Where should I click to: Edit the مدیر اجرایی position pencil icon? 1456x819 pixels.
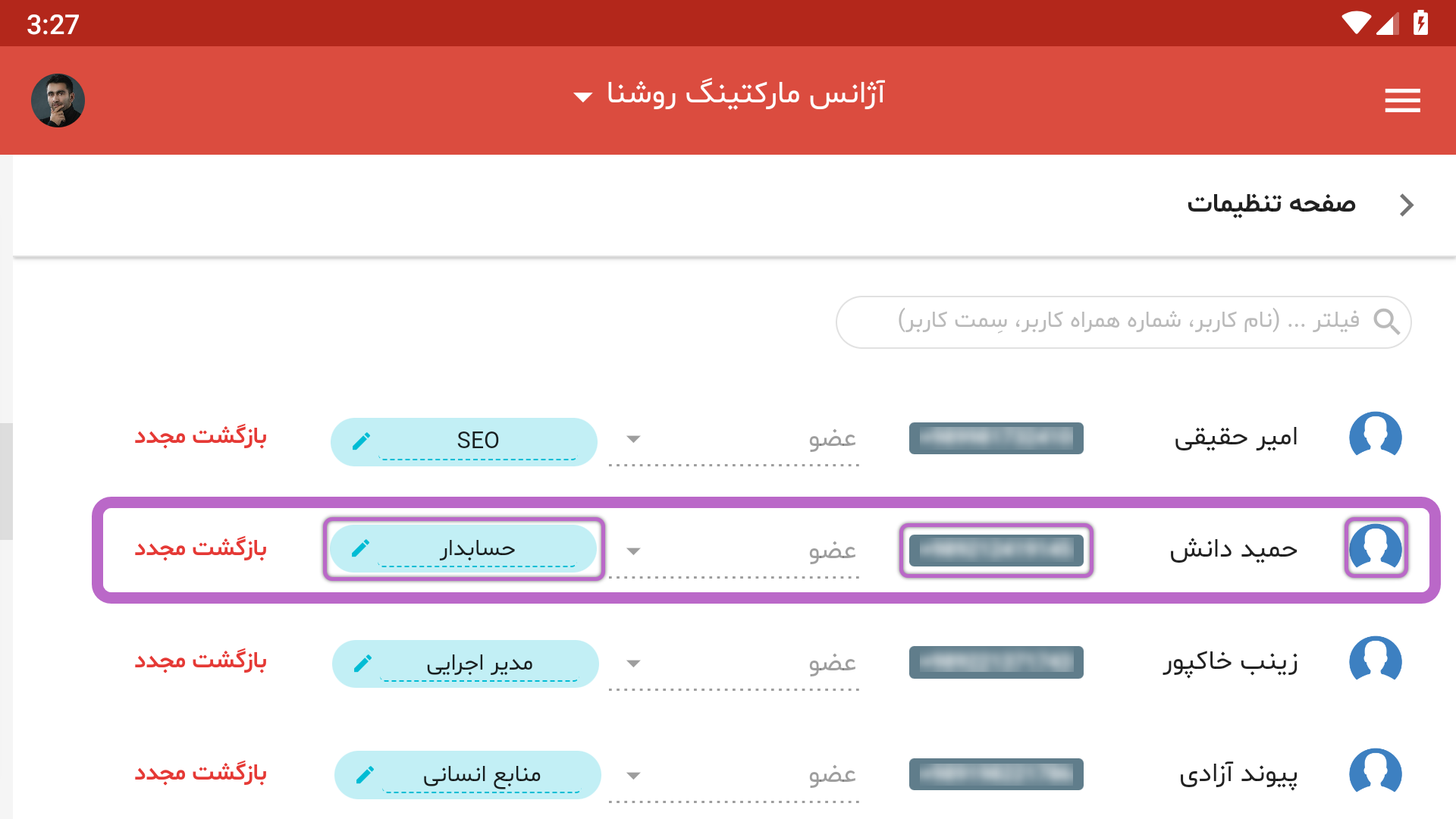(362, 664)
